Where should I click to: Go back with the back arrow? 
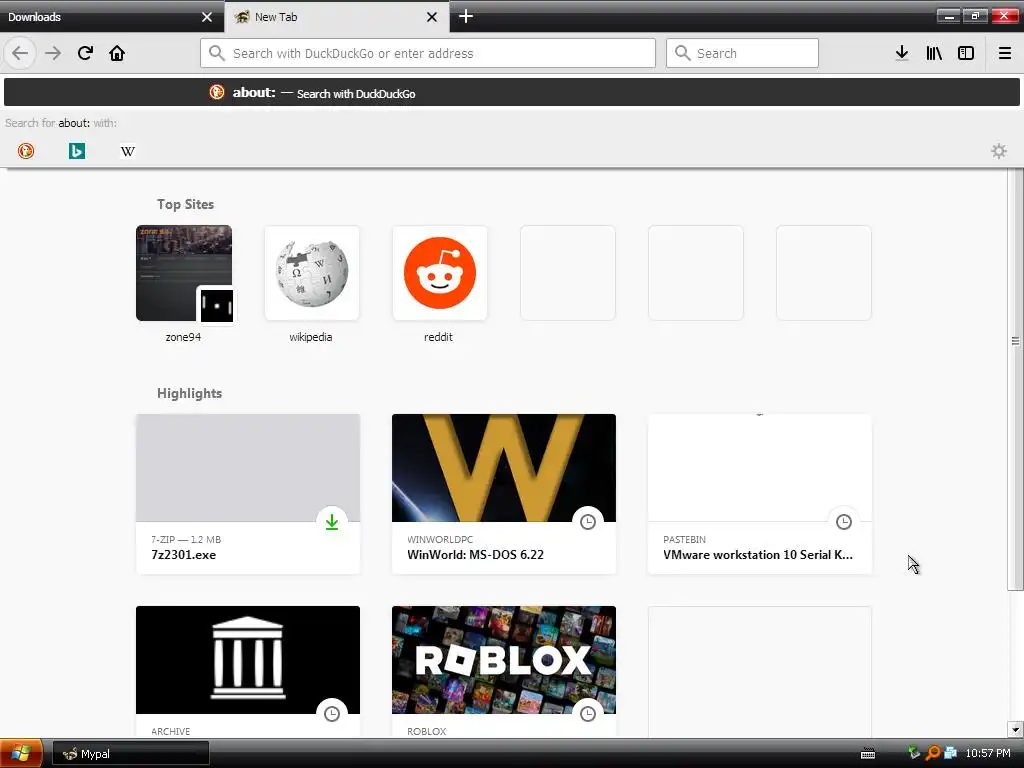[20, 53]
